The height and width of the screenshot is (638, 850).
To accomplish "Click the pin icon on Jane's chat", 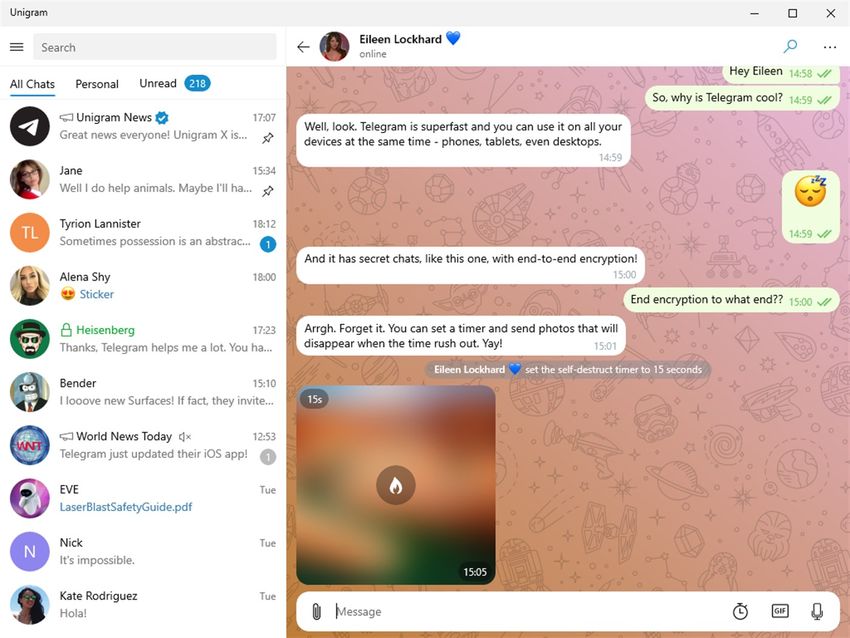I will [268, 191].
